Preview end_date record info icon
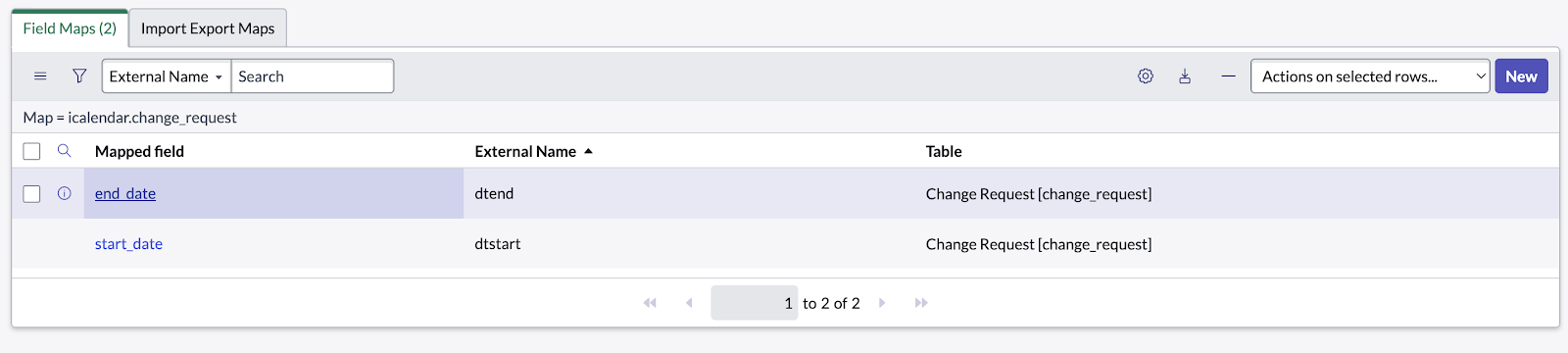 [x=64, y=193]
